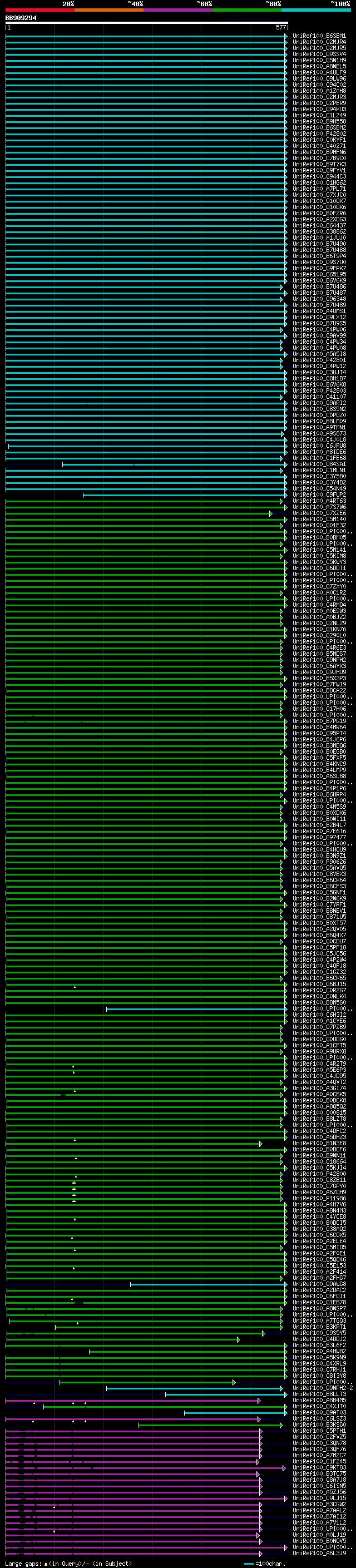Open hit UniRef100_Q94C02
This screenshot has height=1568, width=356.
[319, 85]
